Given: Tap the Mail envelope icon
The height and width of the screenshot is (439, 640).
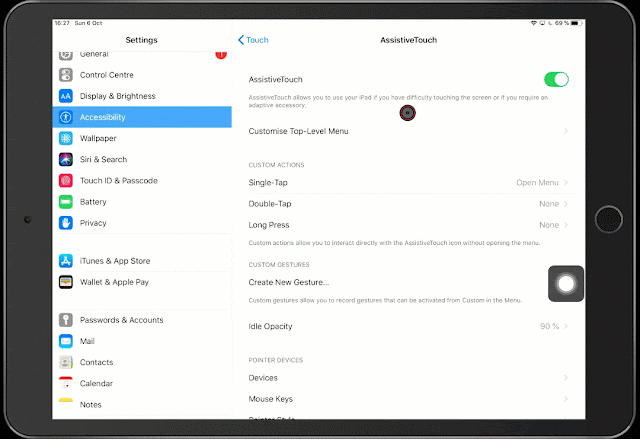Looking at the screenshot, I should 66,341.
